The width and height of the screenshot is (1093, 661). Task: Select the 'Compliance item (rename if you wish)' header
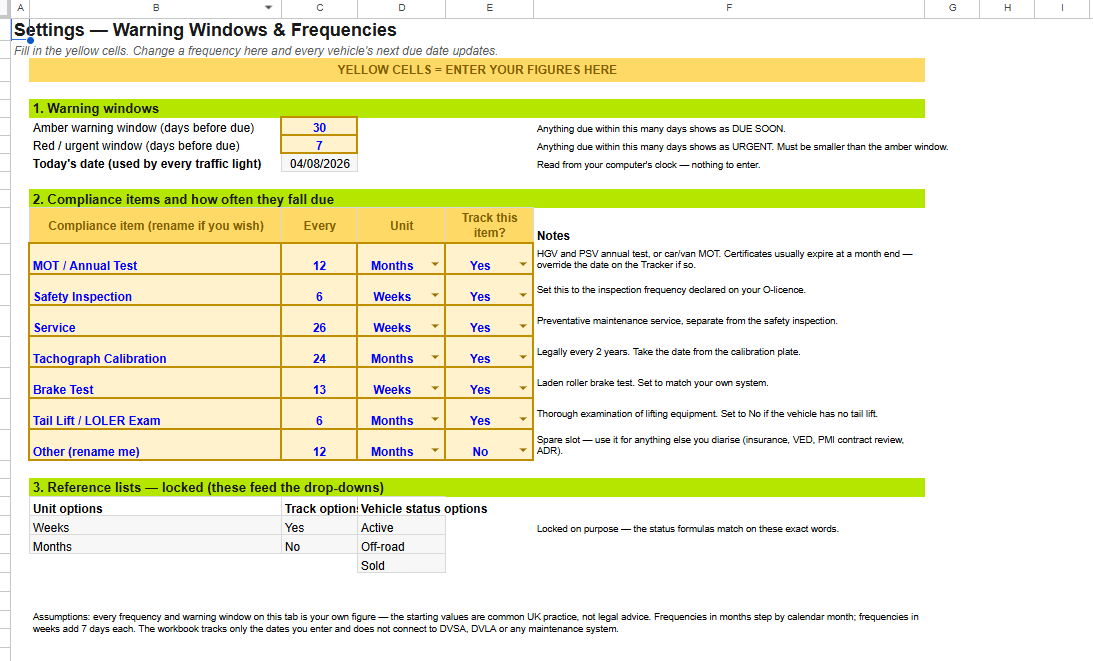(155, 225)
